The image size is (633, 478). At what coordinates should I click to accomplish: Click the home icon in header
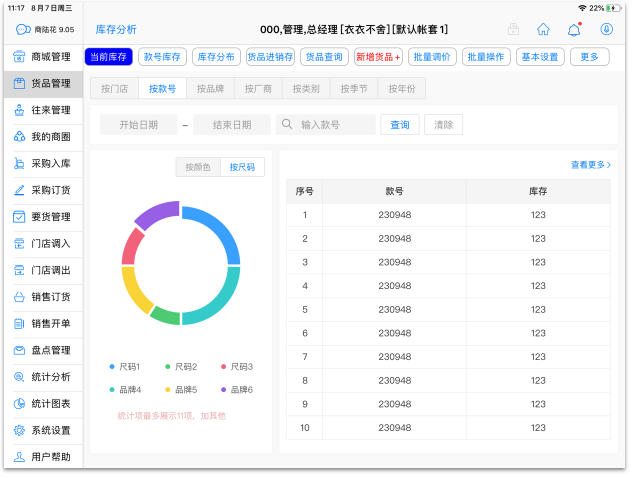(543, 29)
